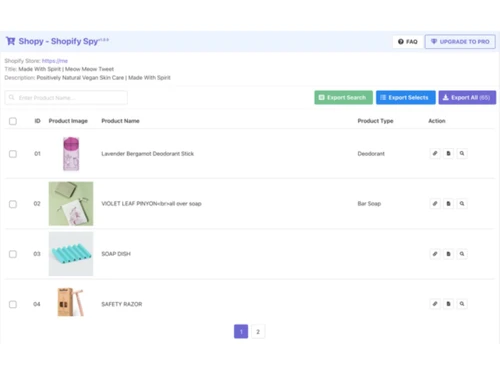Open the FAQ button

click(x=408, y=42)
